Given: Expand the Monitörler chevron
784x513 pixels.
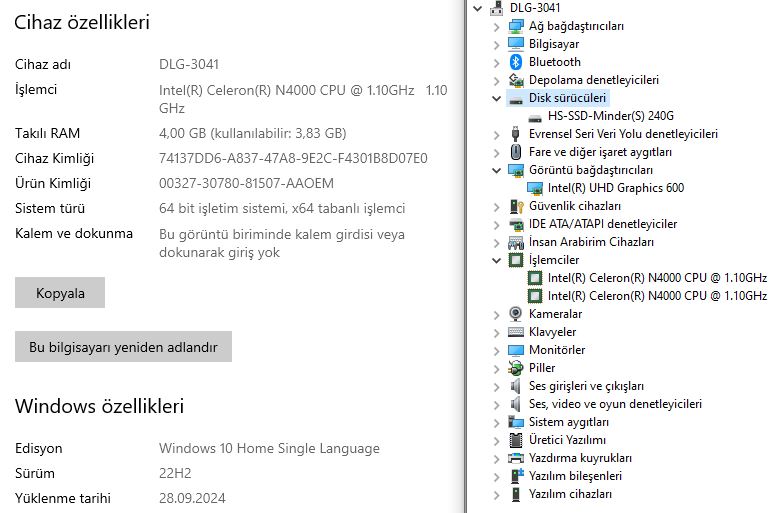Looking at the screenshot, I should [496, 350].
